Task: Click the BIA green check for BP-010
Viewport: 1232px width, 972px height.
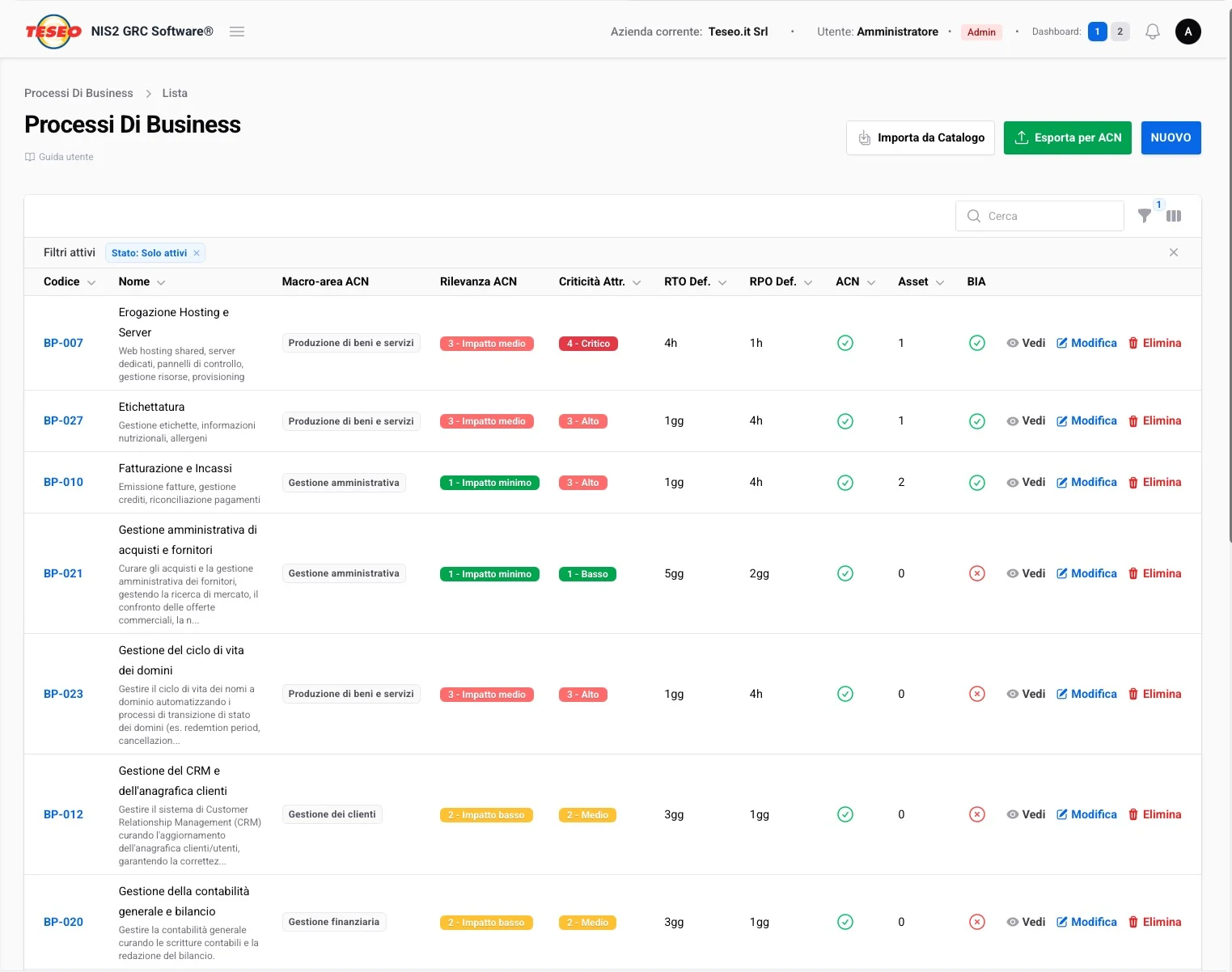Action: click(977, 483)
